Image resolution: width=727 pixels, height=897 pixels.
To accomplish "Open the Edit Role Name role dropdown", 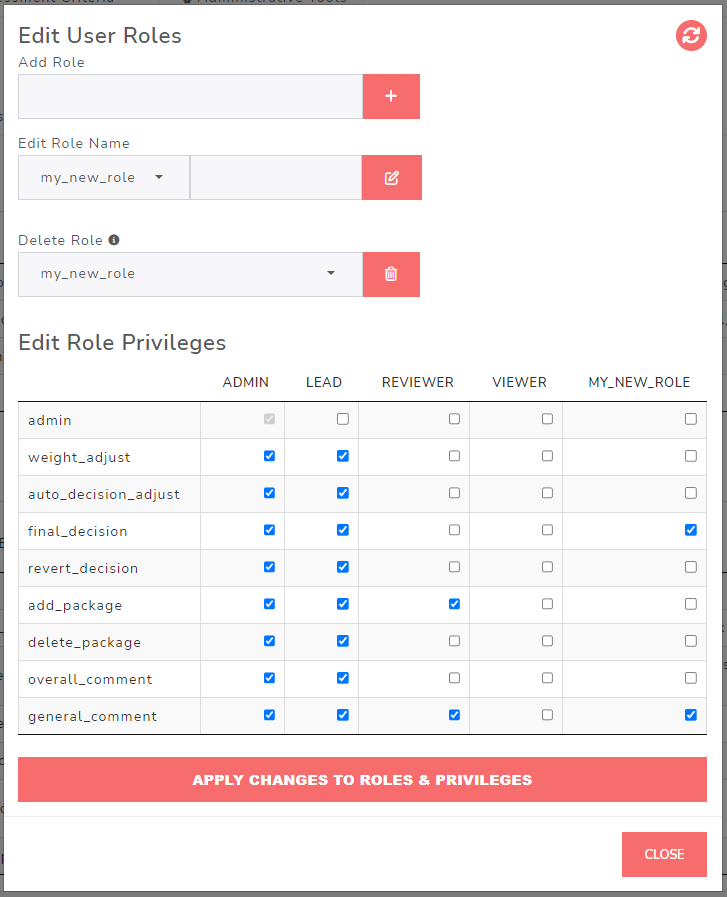I will (x=104, y=177).
